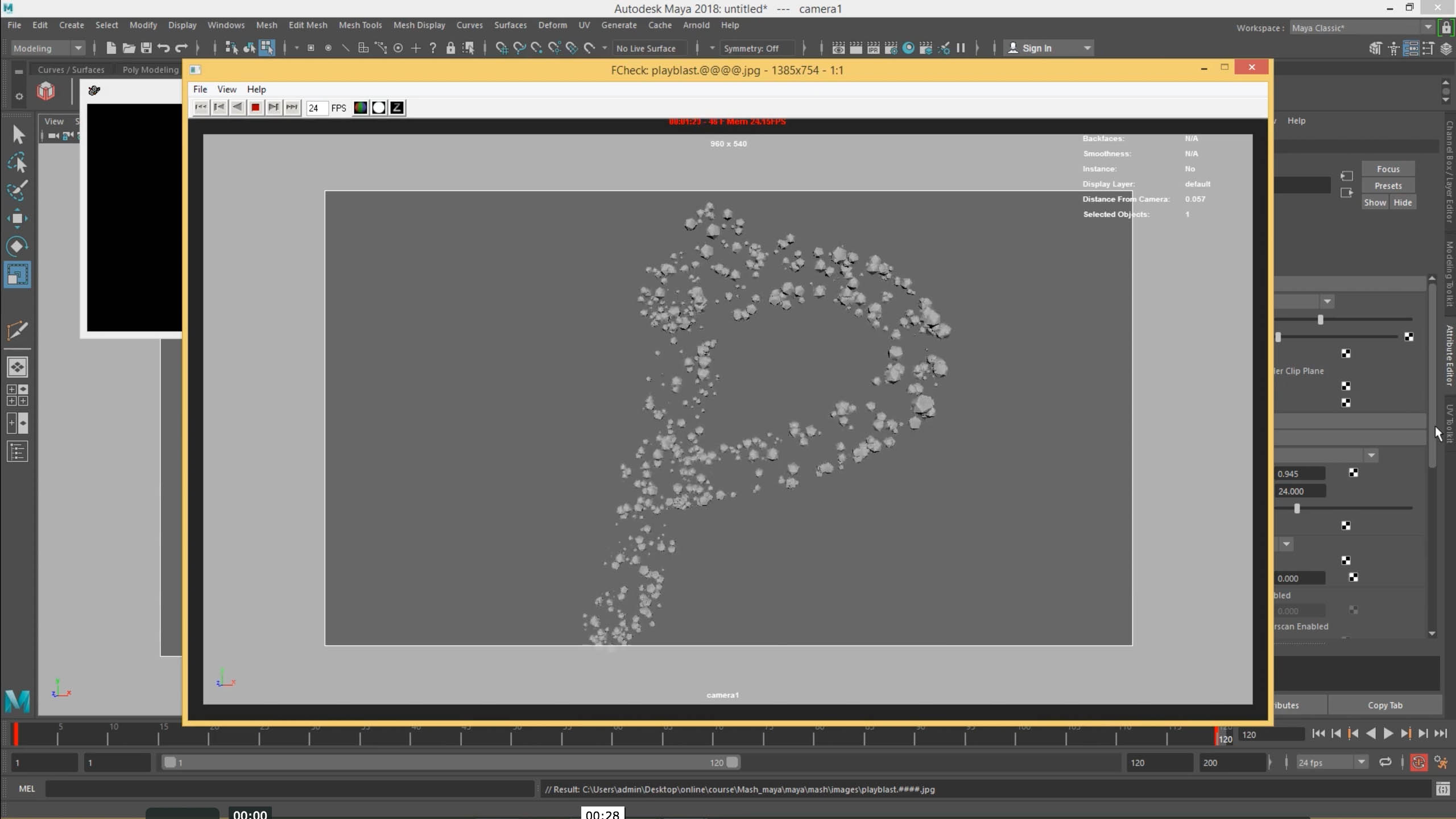Click the Presets button
The image size is (1456, 819).
(x=1388, y=186)
